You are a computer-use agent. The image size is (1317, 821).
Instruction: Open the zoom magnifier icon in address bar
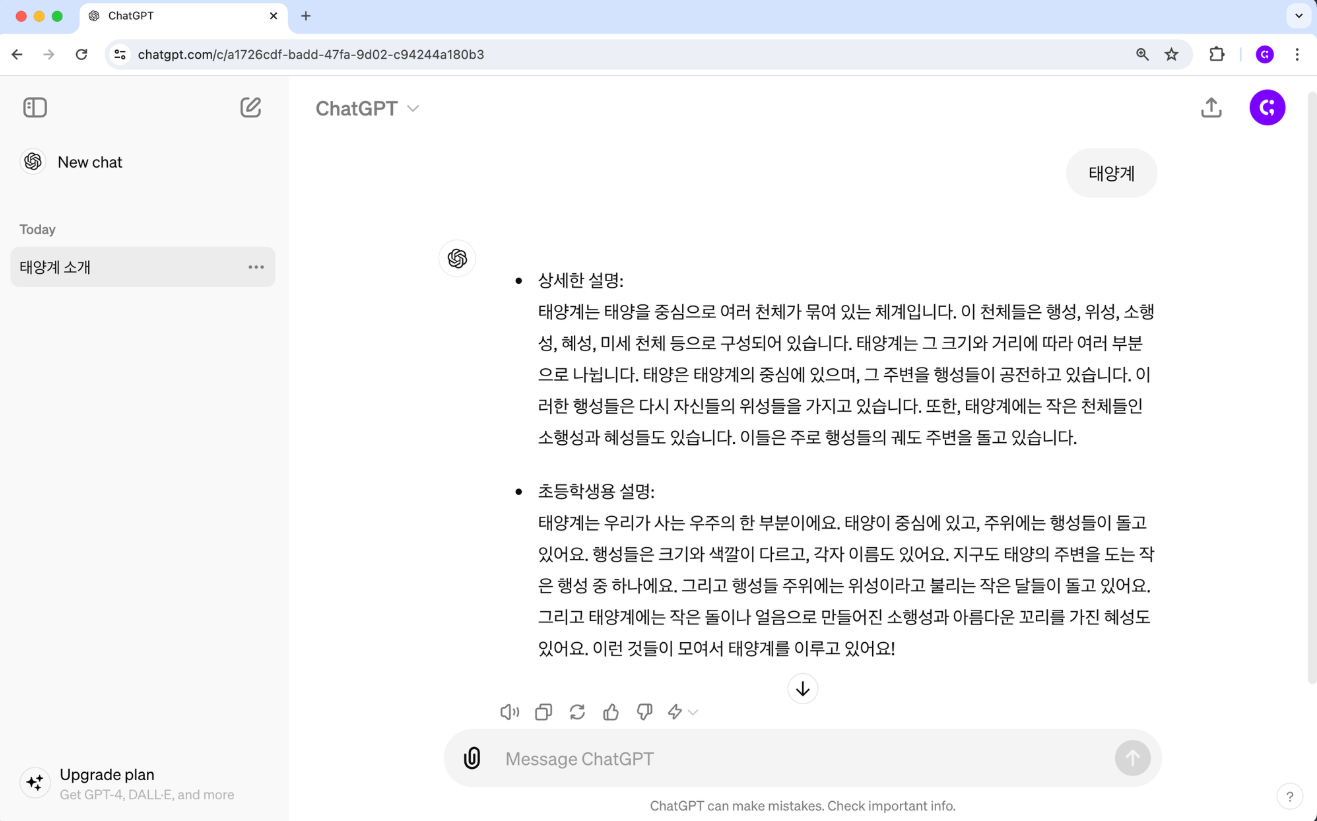click(1142, 55)
